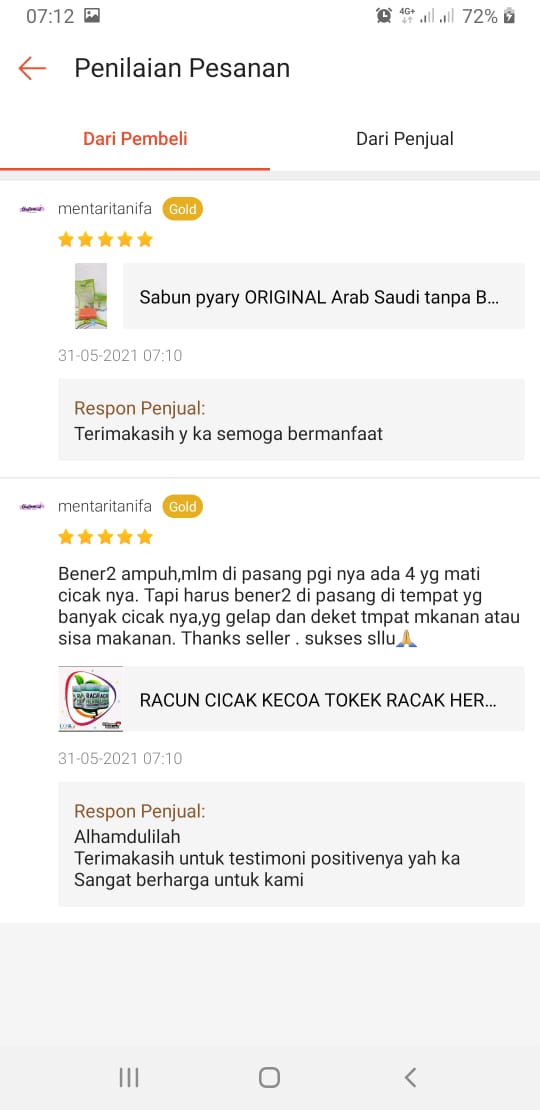Tap the username mentaritanifa on first review
540x1110 pixels.
(x=105, y=210)
